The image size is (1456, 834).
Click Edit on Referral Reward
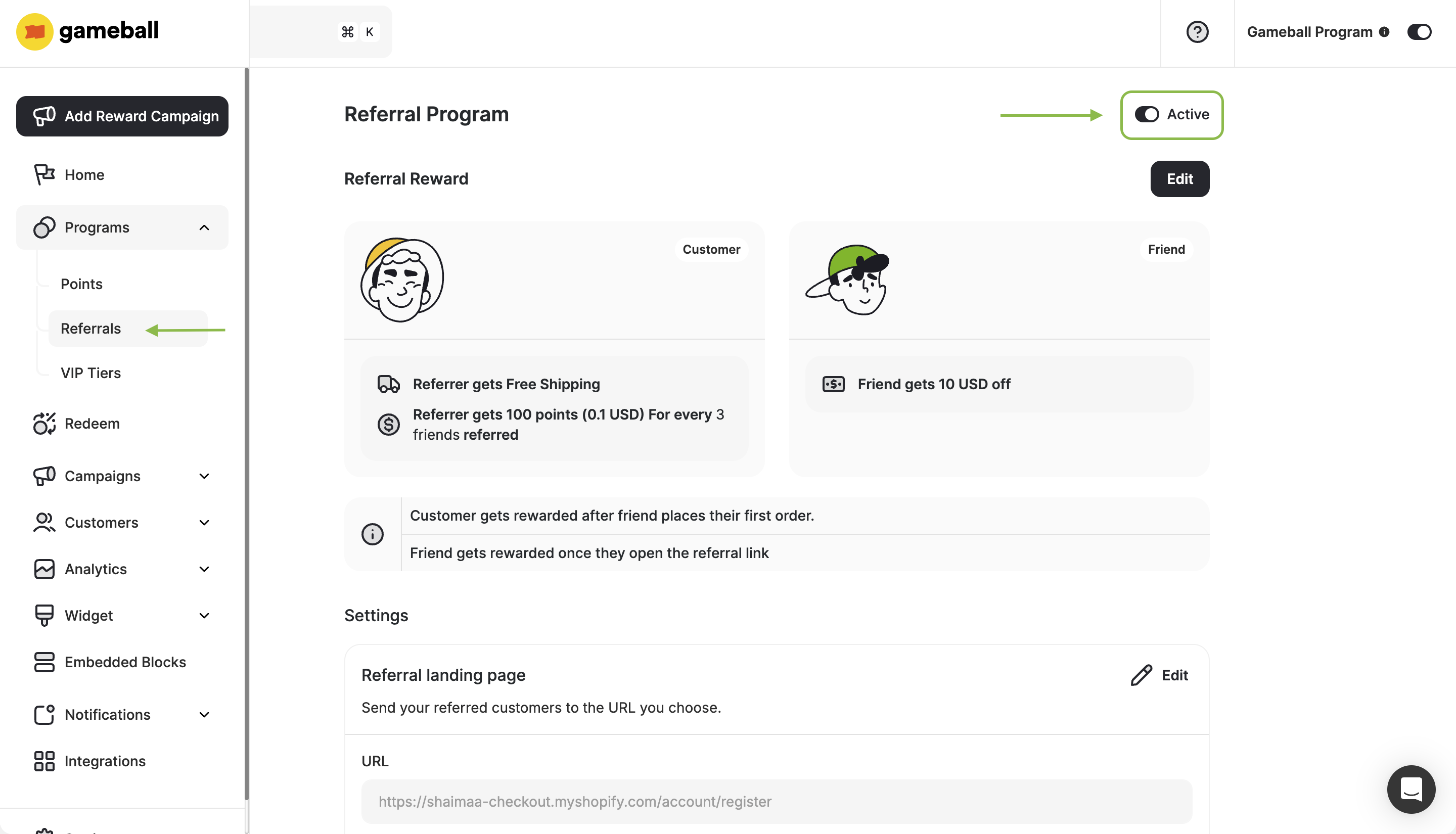pos(1179,179)
